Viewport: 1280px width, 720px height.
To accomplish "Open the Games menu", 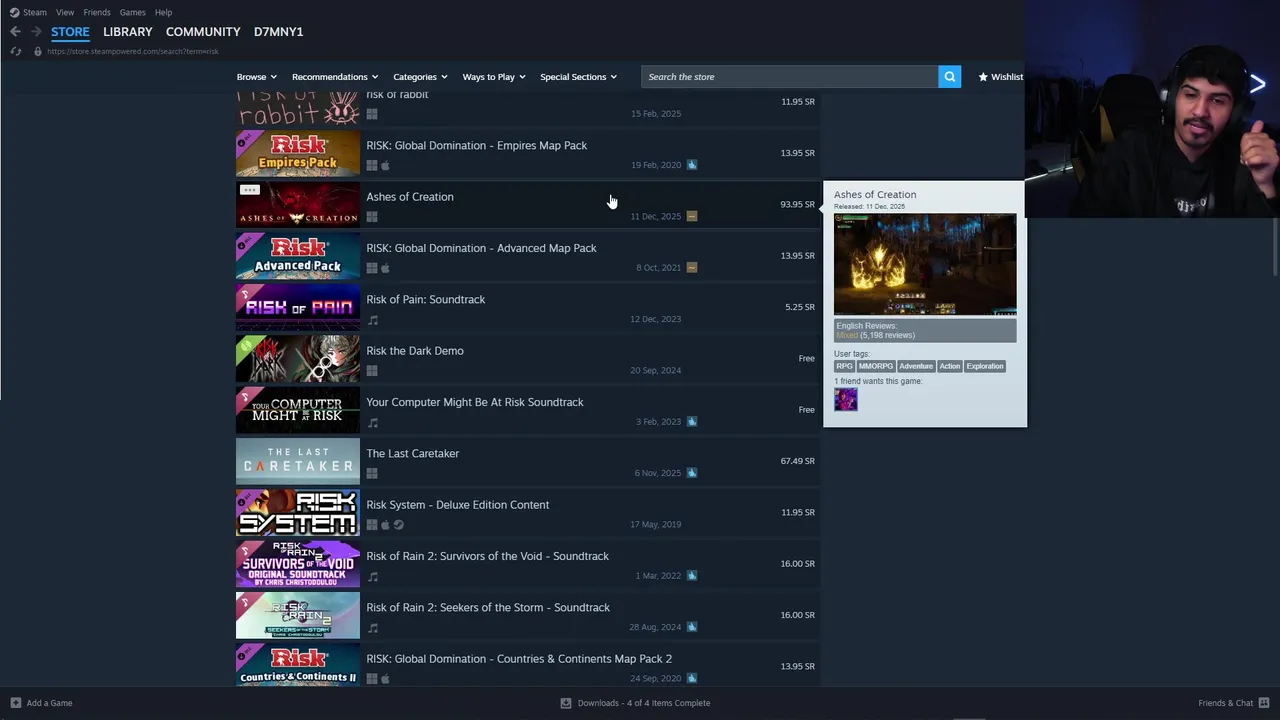I will click(x=133, y=12).
